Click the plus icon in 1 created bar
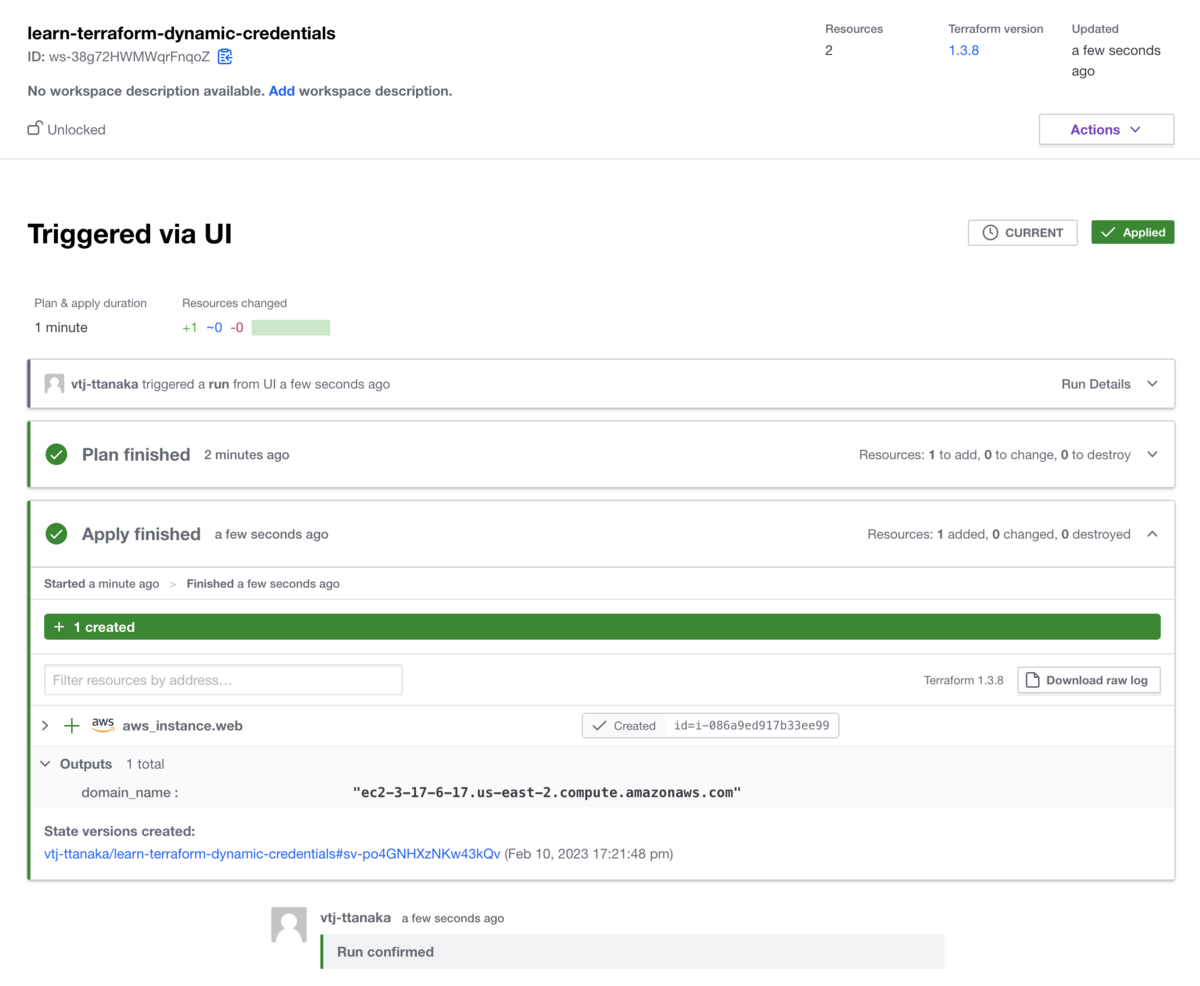Image resolution: width=1200 pixels, height=986 pixels. (x=60, y=627)
